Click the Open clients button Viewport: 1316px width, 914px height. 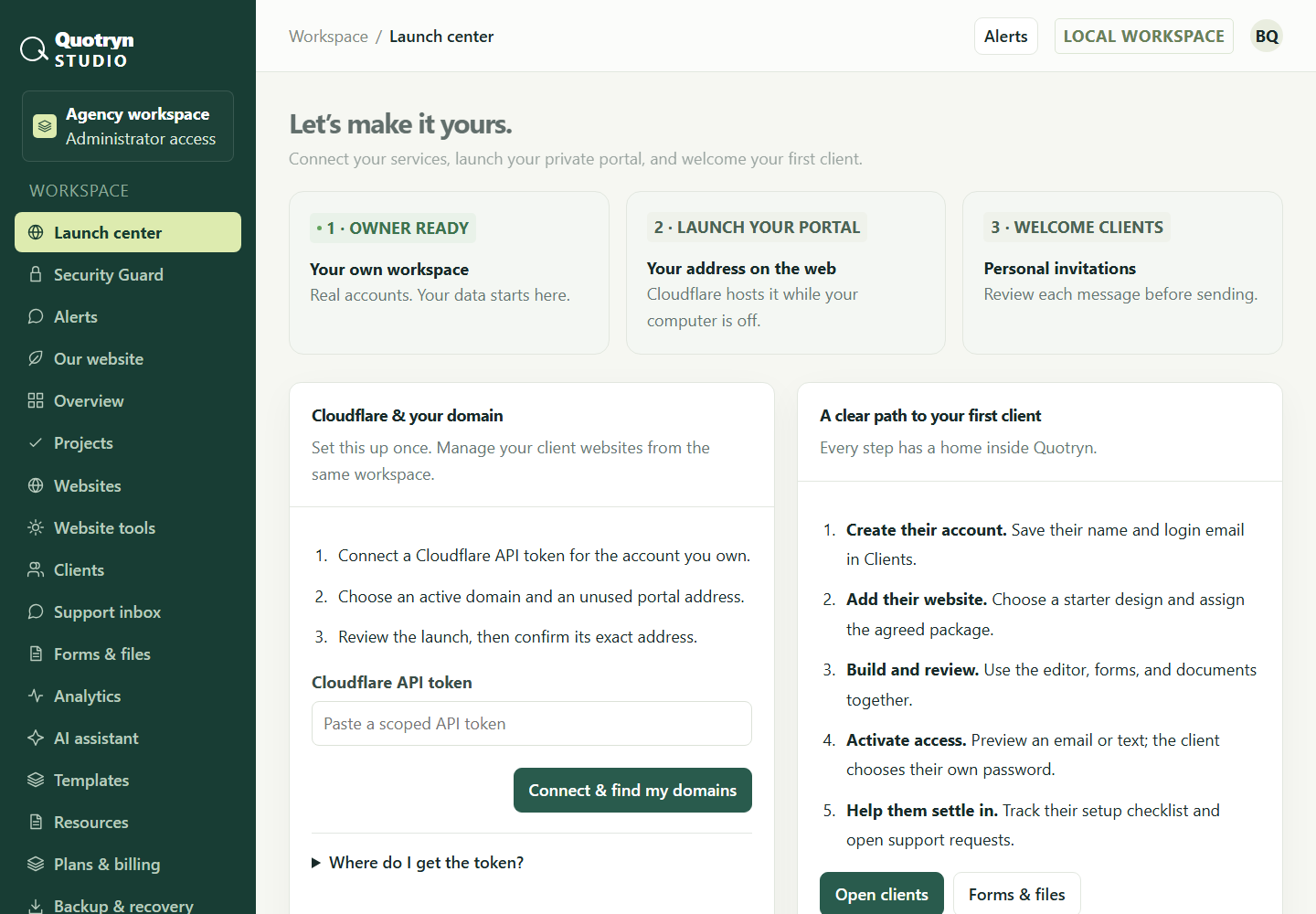coord(882,894)
